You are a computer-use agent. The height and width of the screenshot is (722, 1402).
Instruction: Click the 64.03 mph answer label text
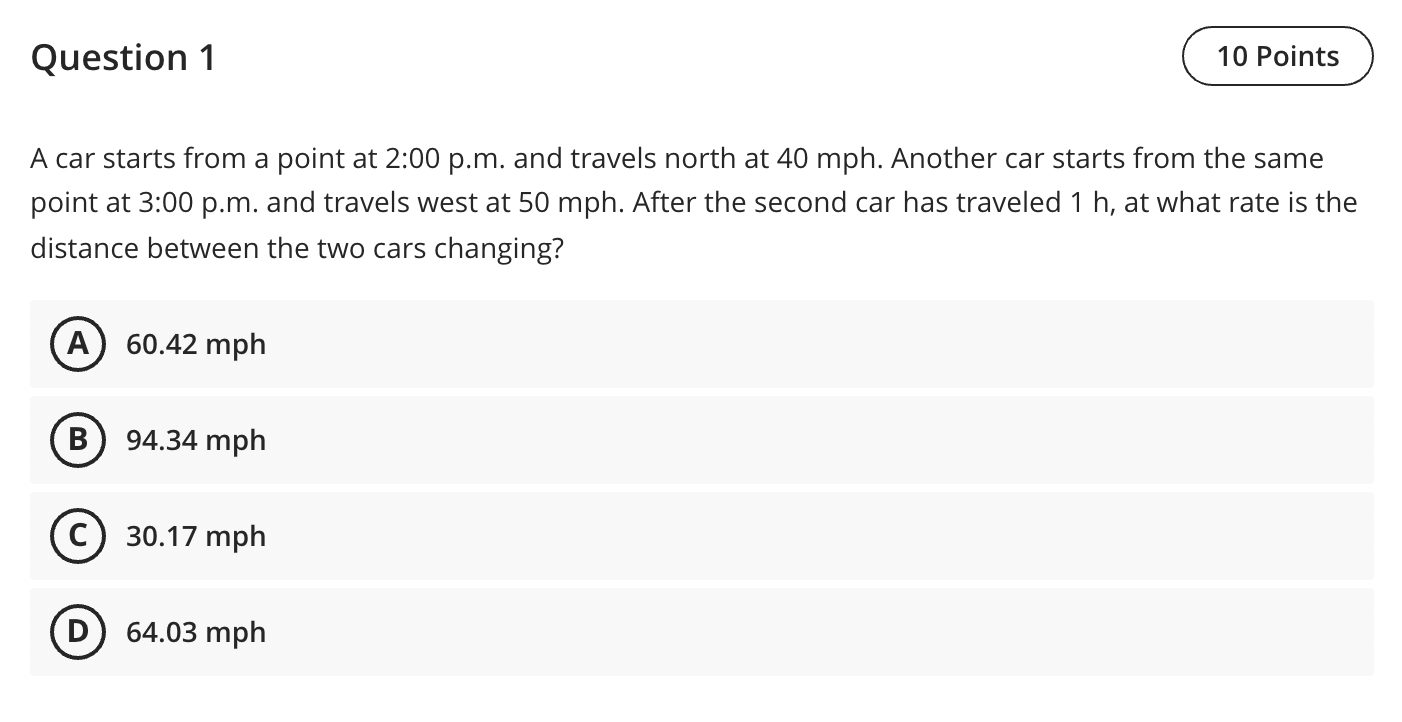pos(196,632)
